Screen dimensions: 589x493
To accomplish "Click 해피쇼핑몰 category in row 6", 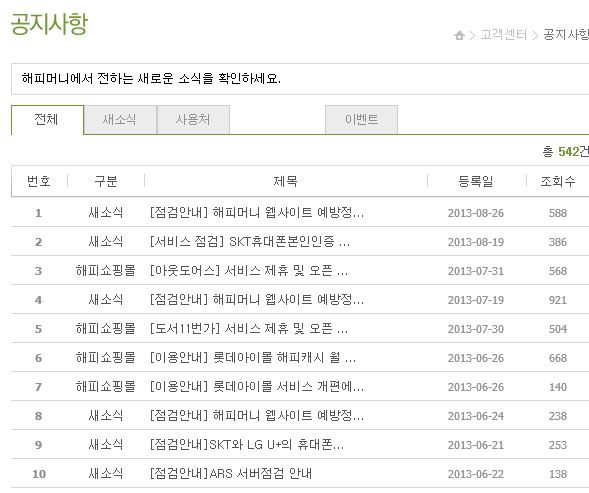I will click(x=106, y=358).
